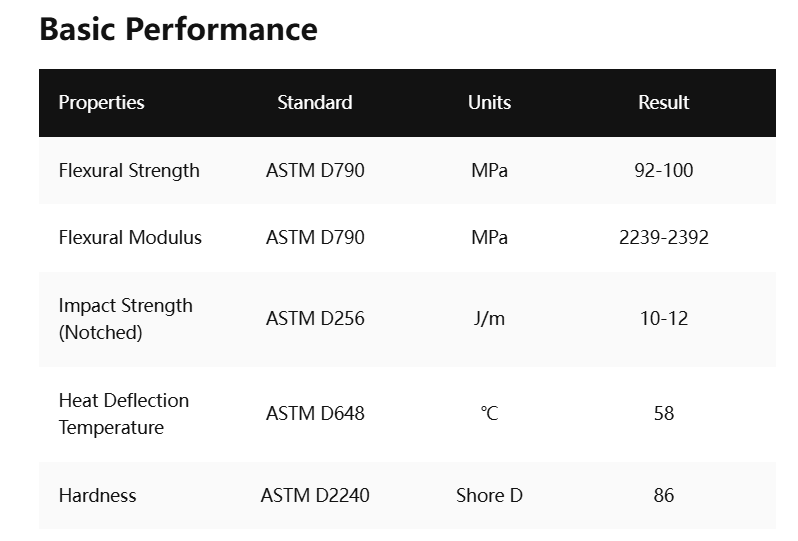The width and height of the screenshot is (798, 541).
Task: Click the 92-100 result value
Action: tap(664, 170)
